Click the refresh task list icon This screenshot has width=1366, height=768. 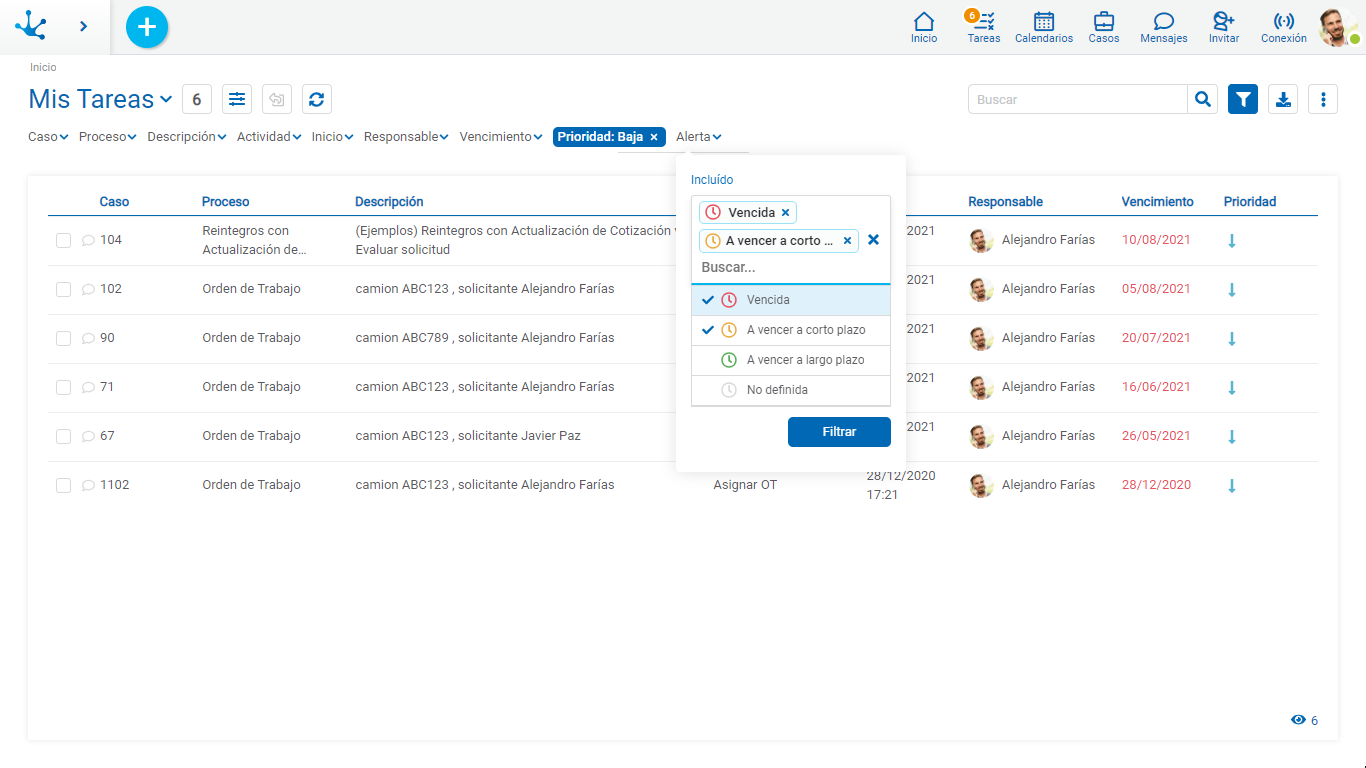pyautogui.click(x=316, y=99)
